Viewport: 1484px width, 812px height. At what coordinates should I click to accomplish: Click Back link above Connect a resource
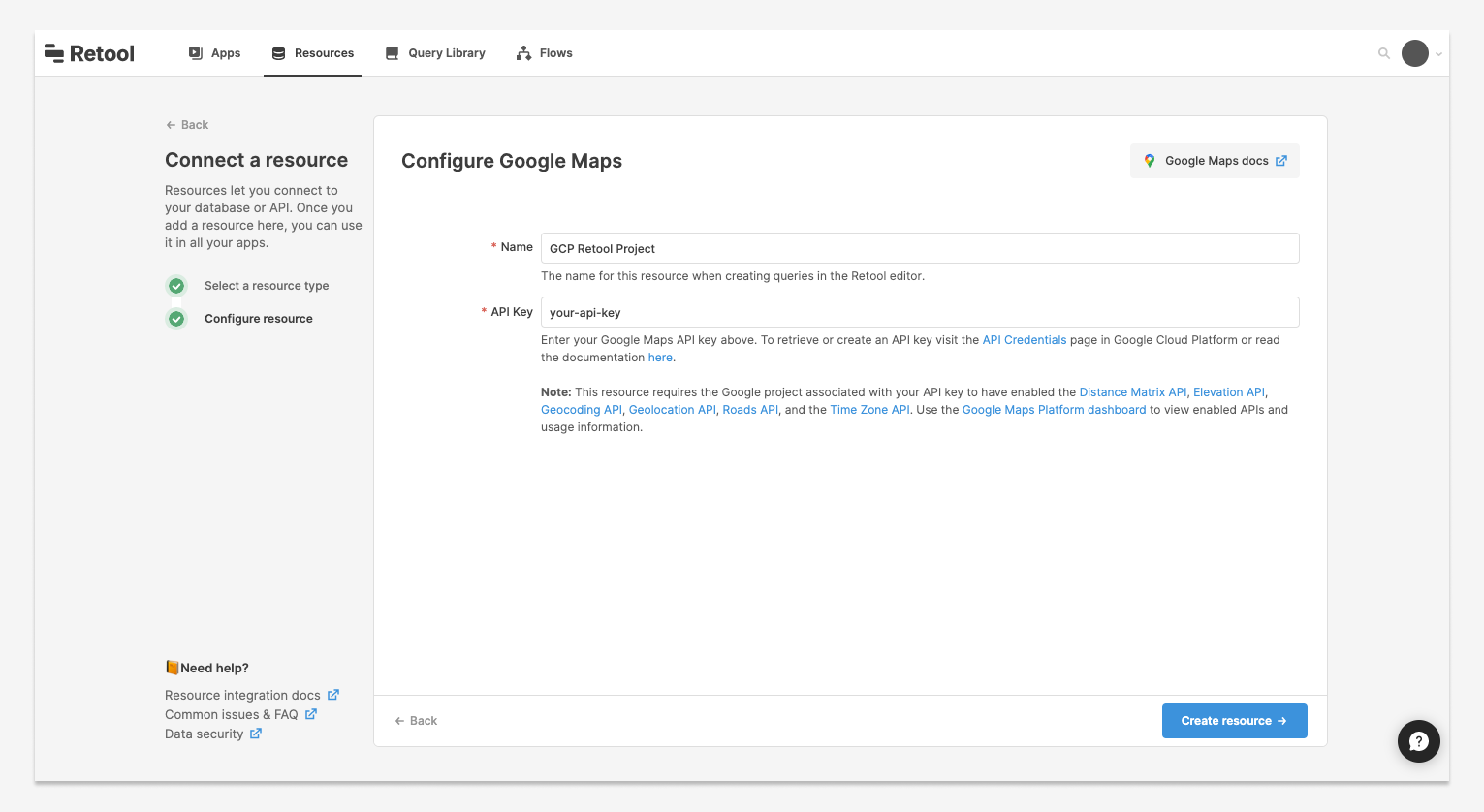point(187,125)
